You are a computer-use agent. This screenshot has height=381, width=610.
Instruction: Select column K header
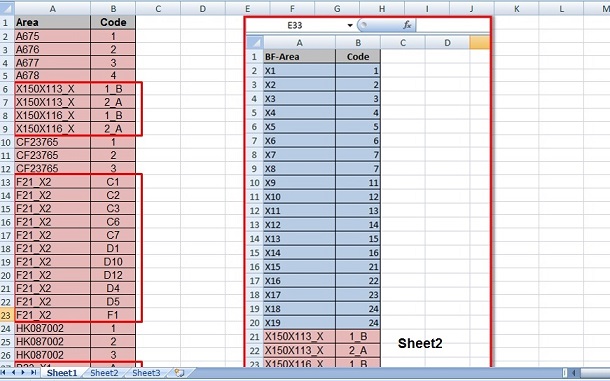(x=517, y=9)
